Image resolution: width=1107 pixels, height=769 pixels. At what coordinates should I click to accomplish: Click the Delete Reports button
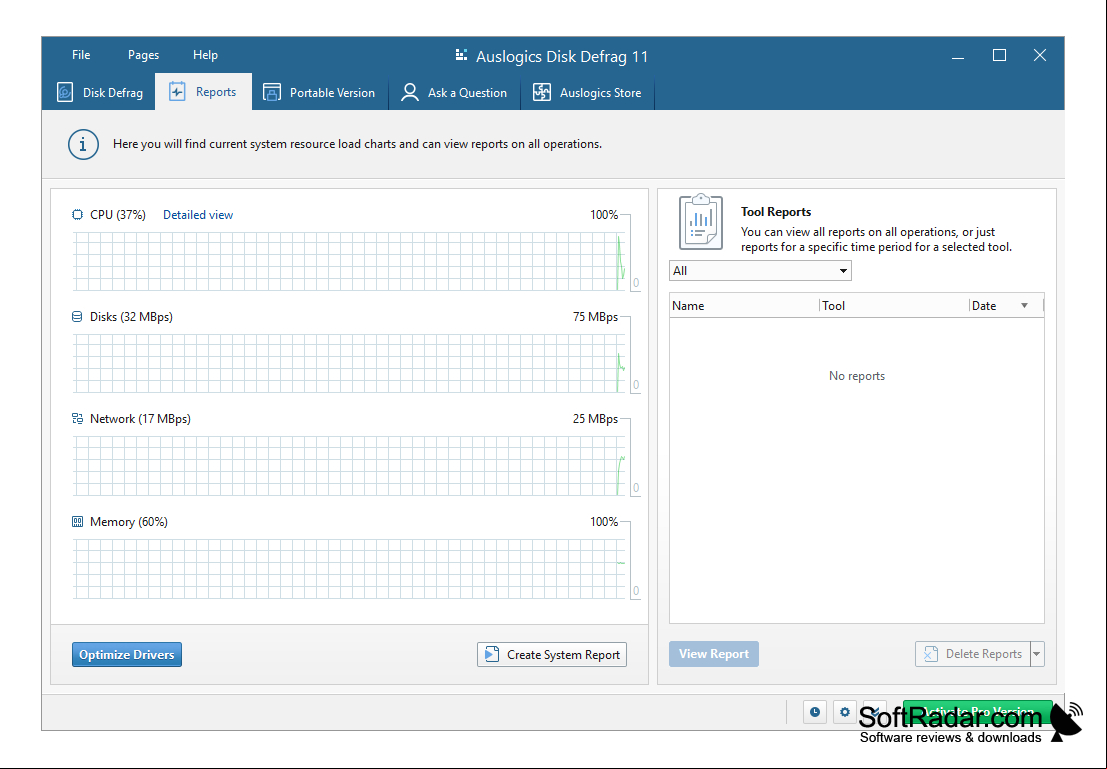pyautogui.click(x=973, y=654)
